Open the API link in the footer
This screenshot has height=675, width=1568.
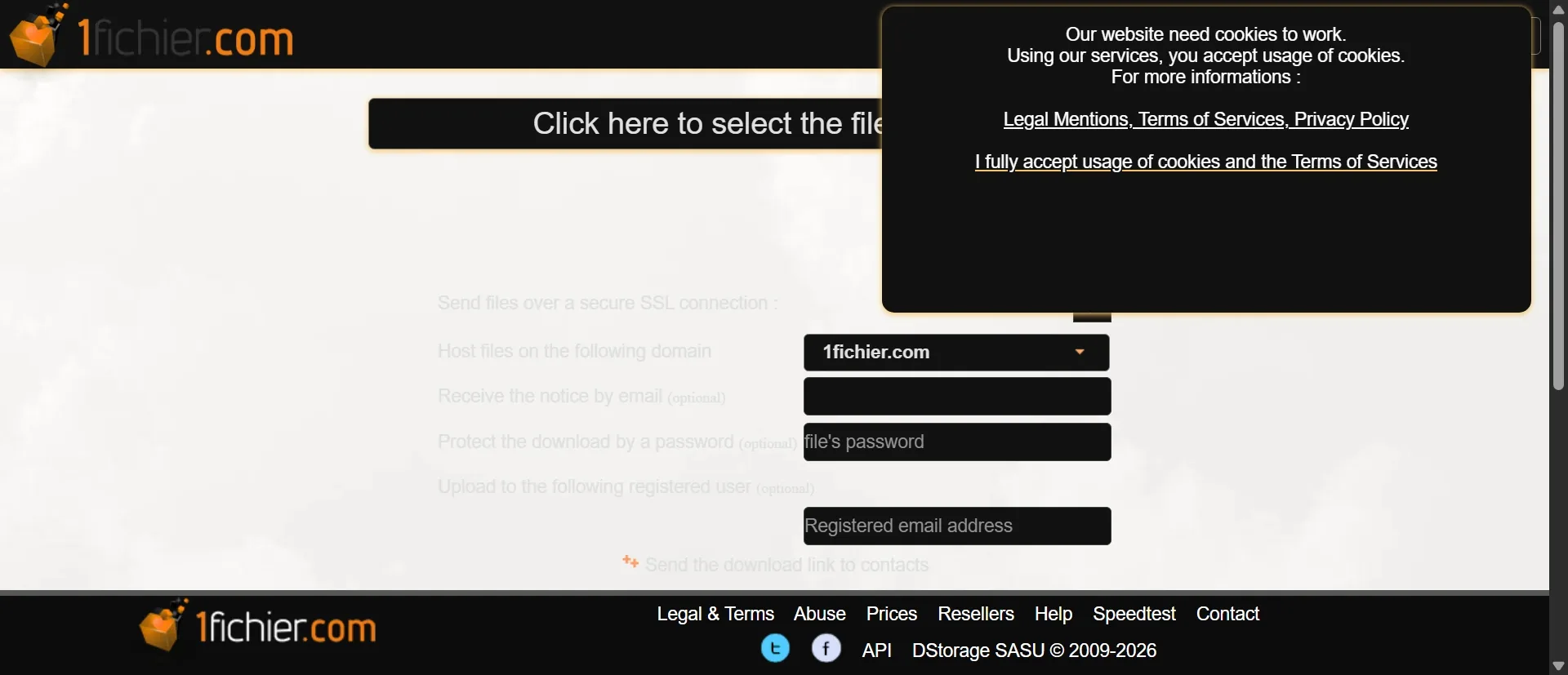[876, 651]
